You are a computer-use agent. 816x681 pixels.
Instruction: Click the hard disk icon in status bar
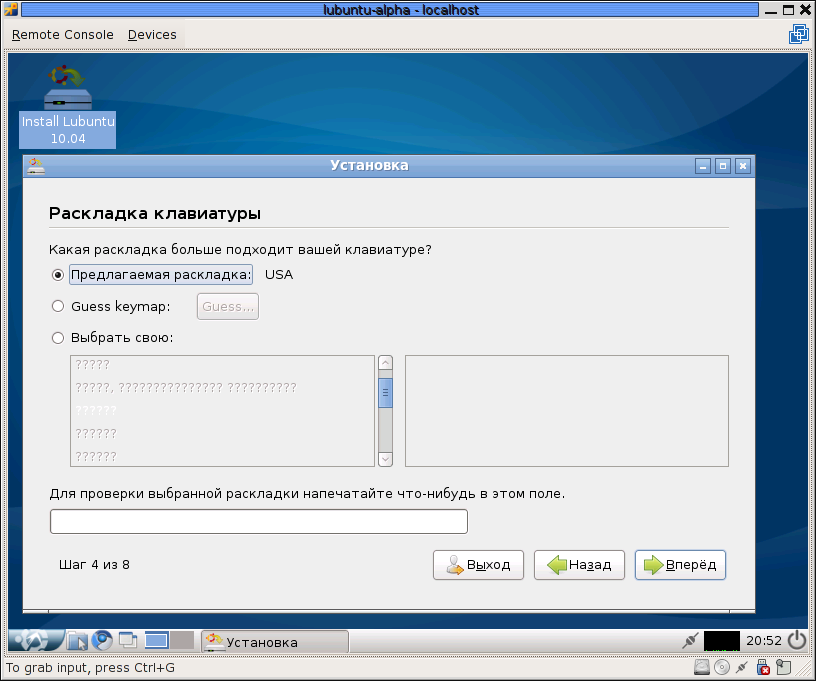[703, 667]
